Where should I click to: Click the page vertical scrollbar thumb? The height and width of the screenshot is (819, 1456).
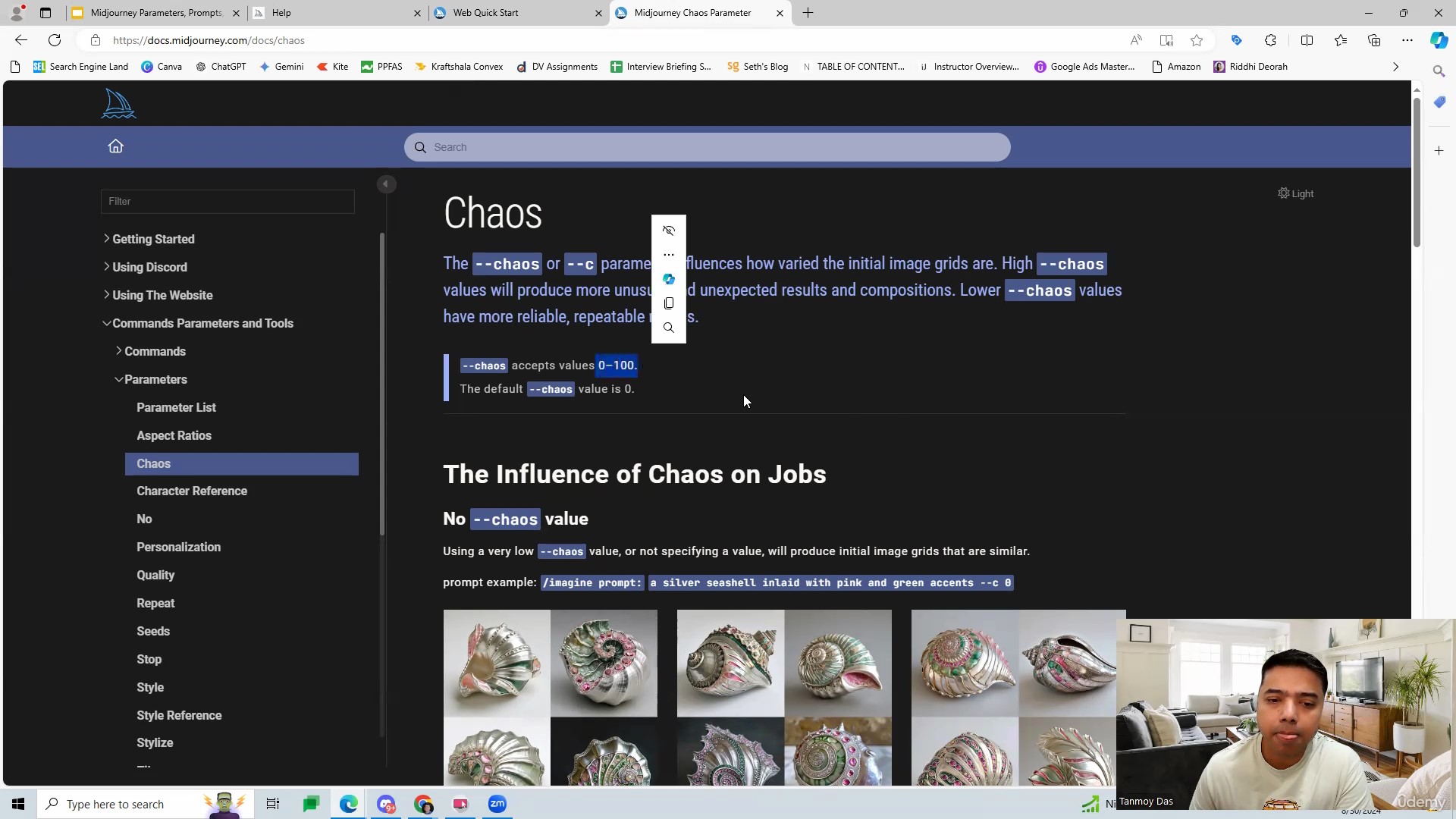click(1416, 171)
